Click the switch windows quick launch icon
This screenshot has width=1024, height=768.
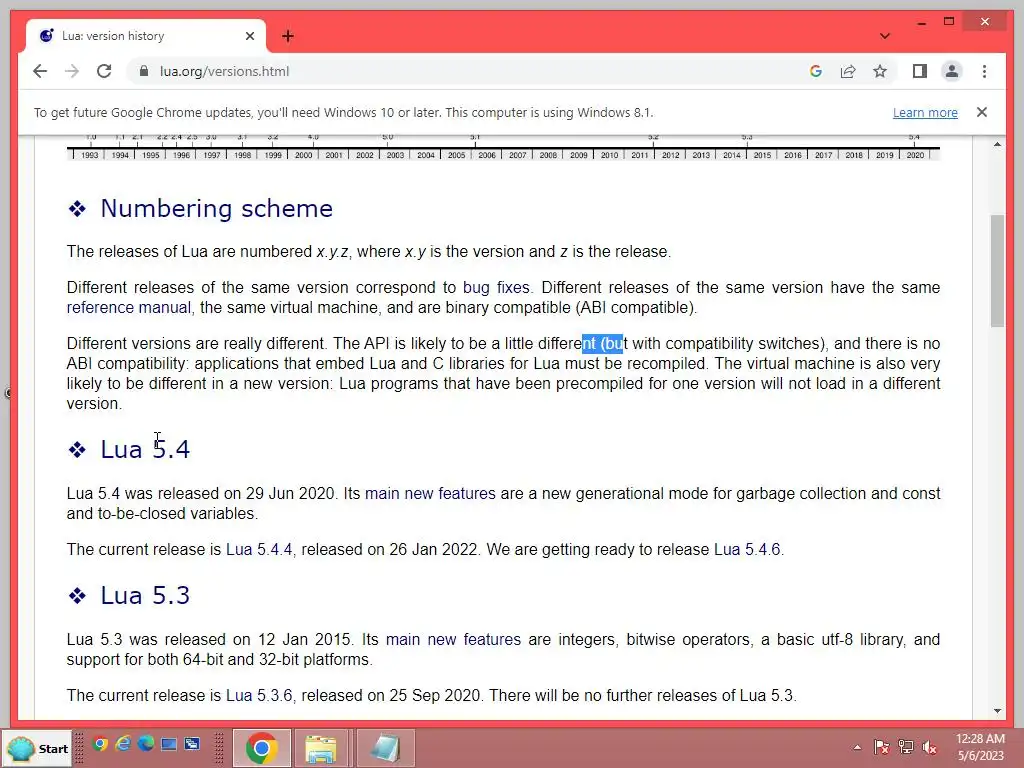[x=192, y=744]
